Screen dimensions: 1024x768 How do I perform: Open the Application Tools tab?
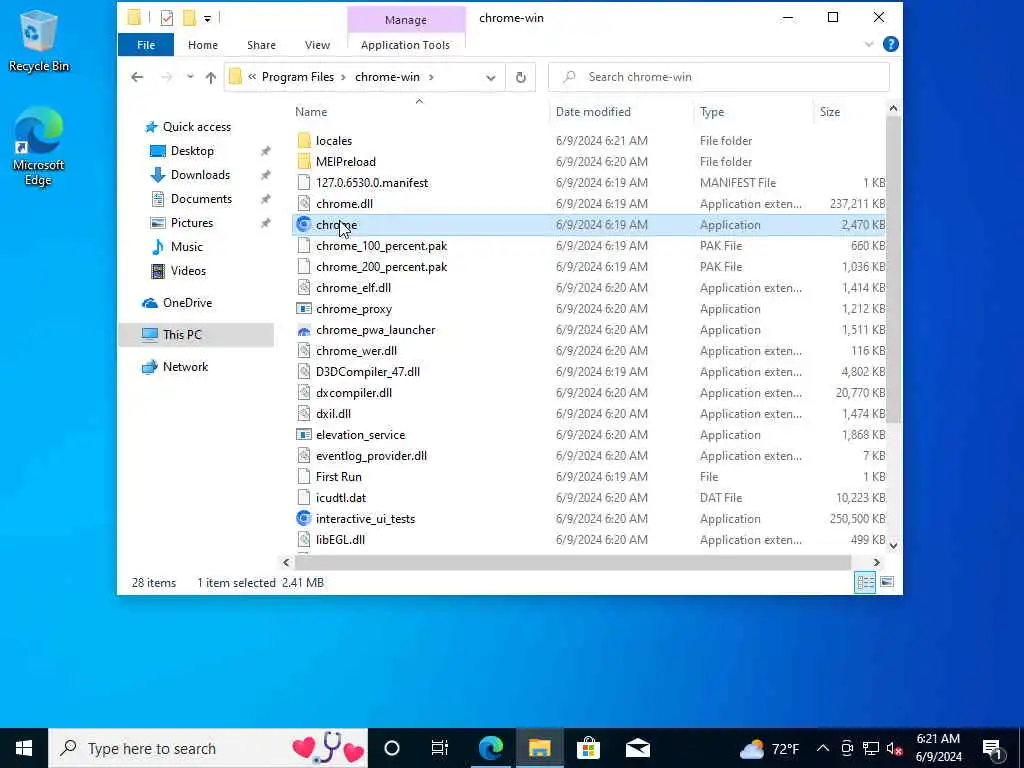pyautogui.click(x=405, y=45)
